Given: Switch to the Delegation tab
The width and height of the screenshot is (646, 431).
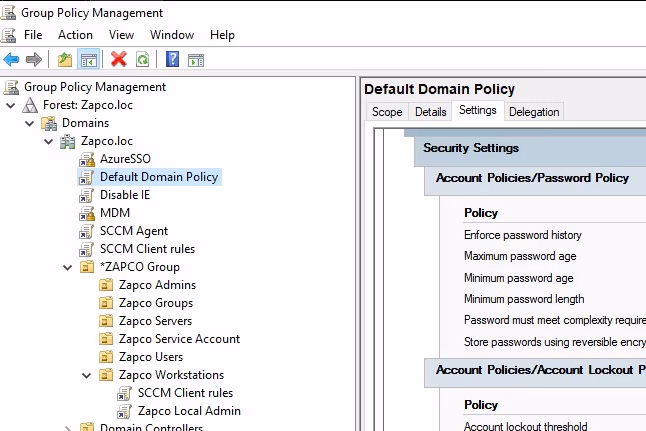Looking at the screenshot, I should point(534,112).
